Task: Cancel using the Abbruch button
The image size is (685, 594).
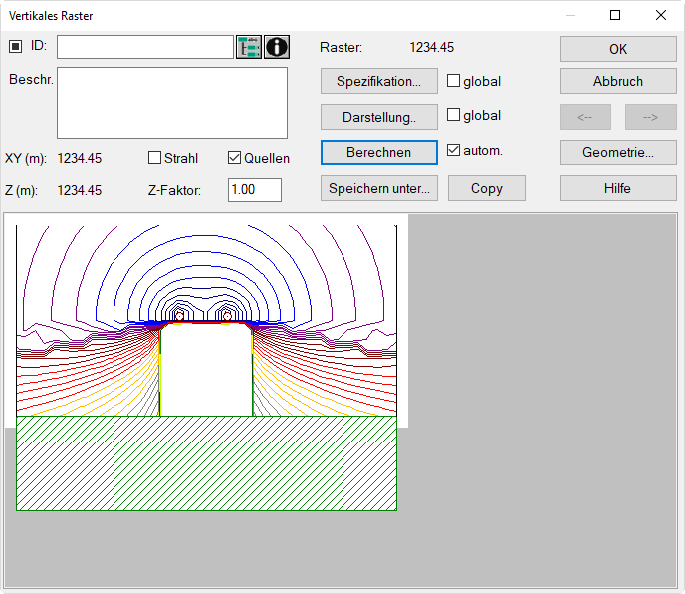Action: (618, 81)
